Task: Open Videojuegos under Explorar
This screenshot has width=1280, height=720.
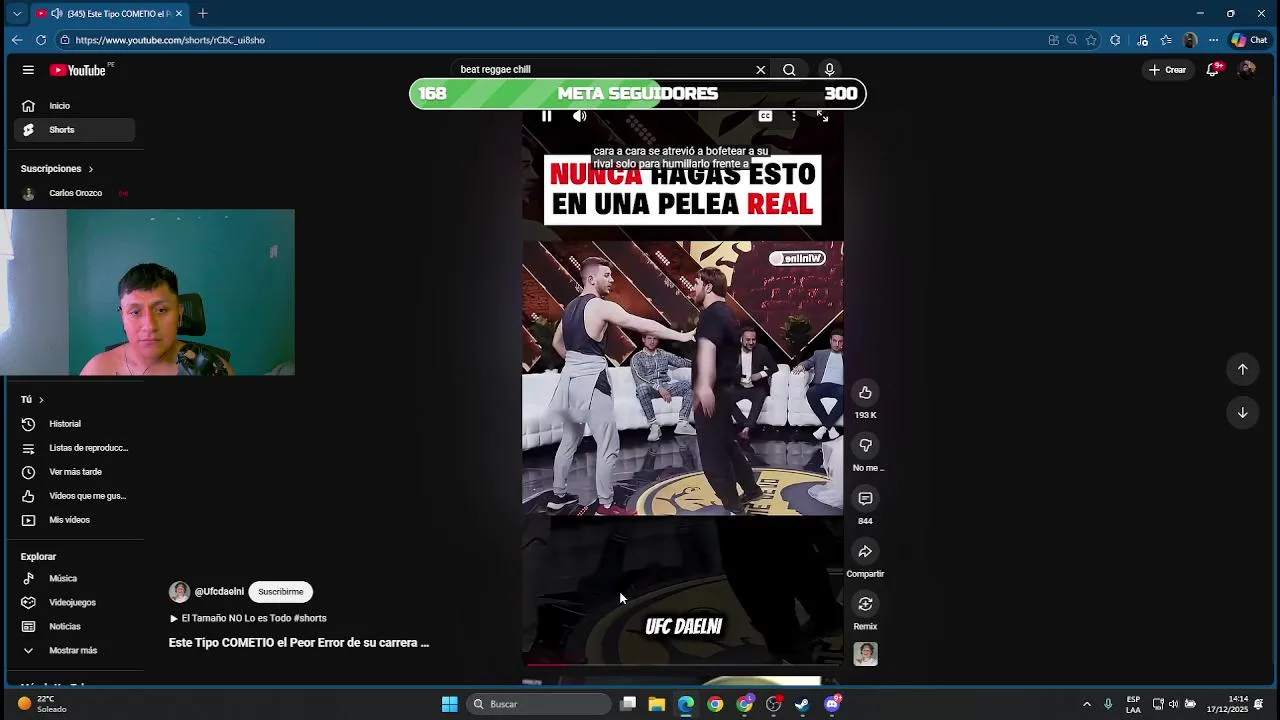Action: point(75,603)
